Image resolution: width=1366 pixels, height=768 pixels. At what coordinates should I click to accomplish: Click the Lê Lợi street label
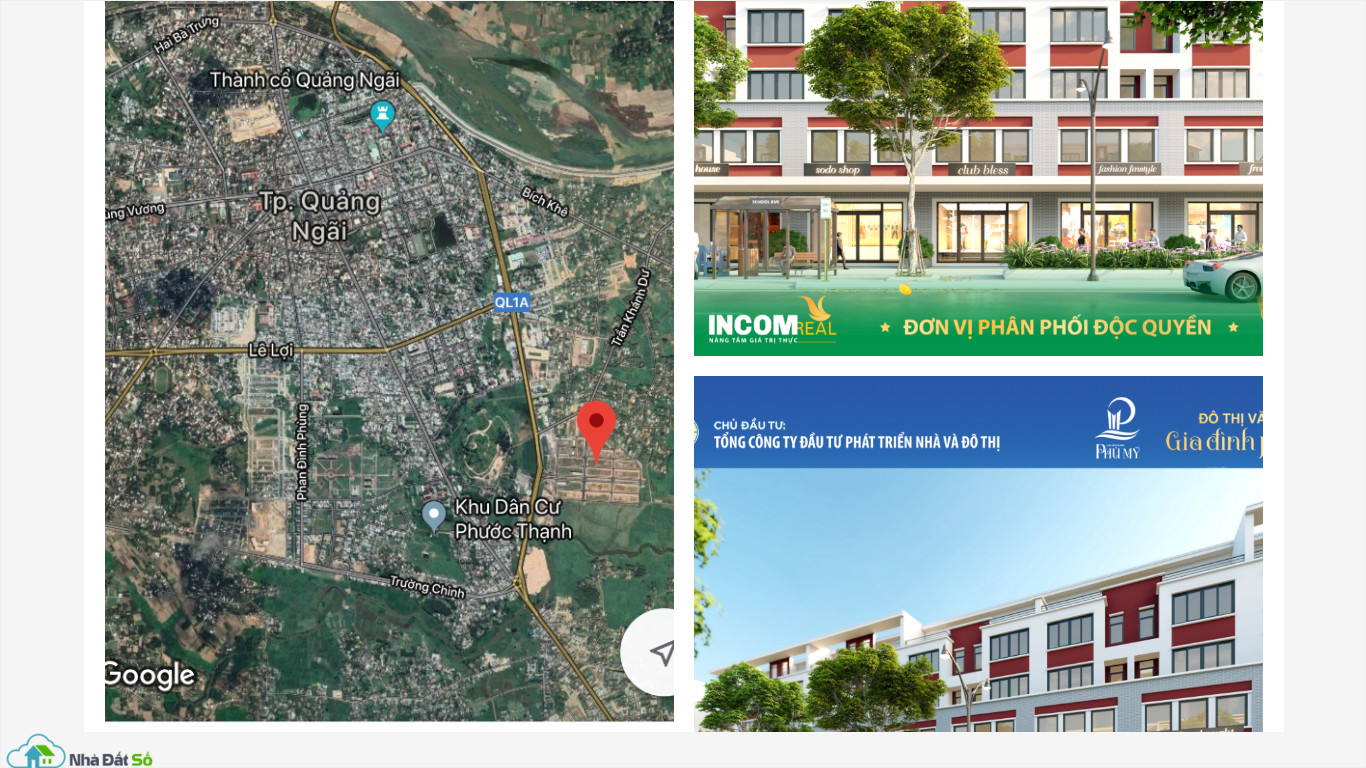pyautogui.click(x=270, y=350)
